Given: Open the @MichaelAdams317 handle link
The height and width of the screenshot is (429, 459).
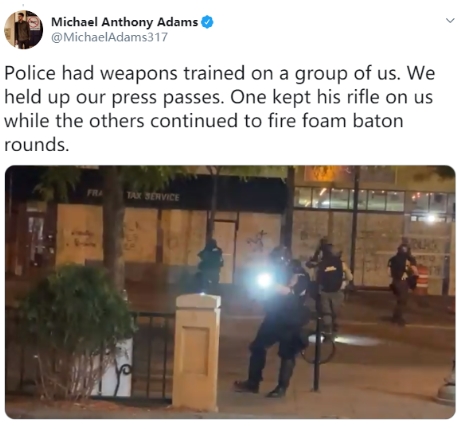Looking at the screenshot, I should (109, 37).
